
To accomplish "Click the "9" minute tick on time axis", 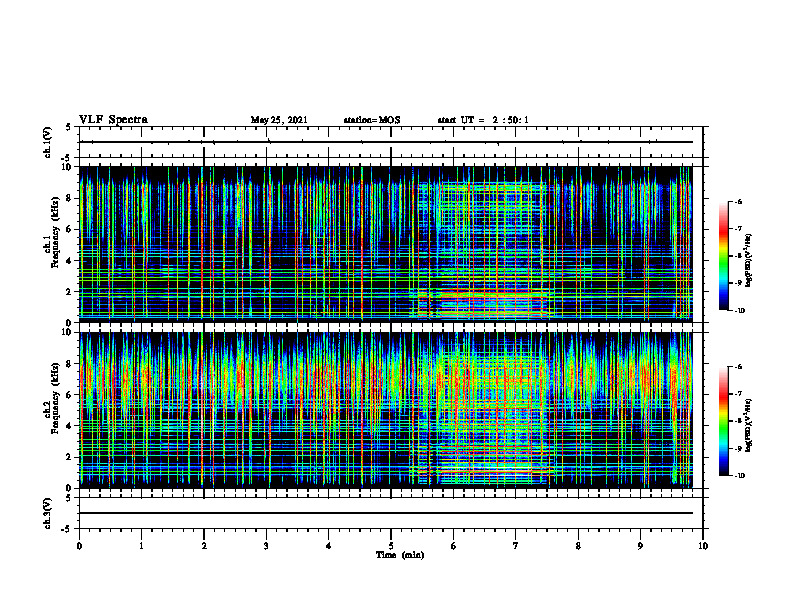I will click(x=640, y=546).
